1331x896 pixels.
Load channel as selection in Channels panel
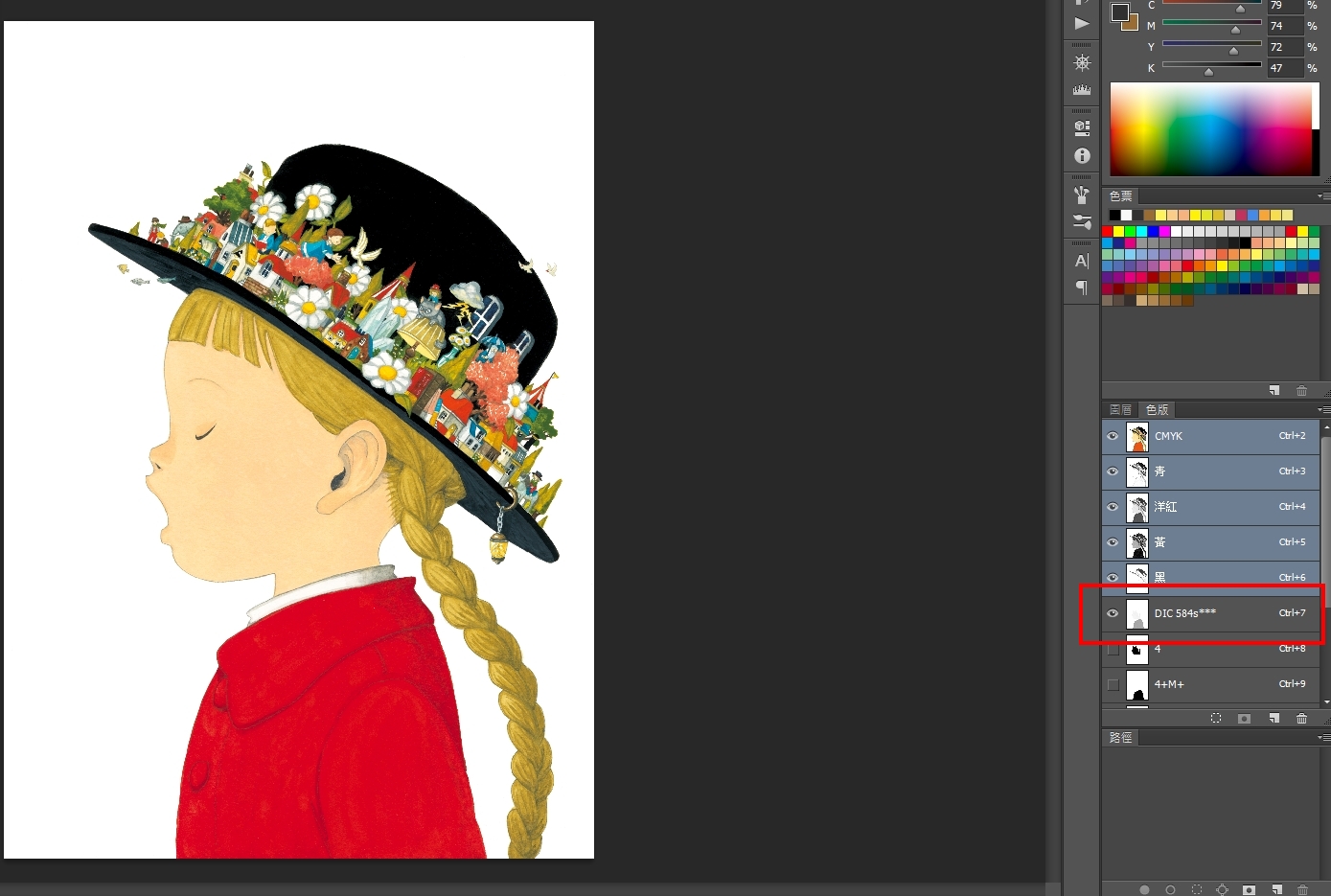[x=1216, y=718]
